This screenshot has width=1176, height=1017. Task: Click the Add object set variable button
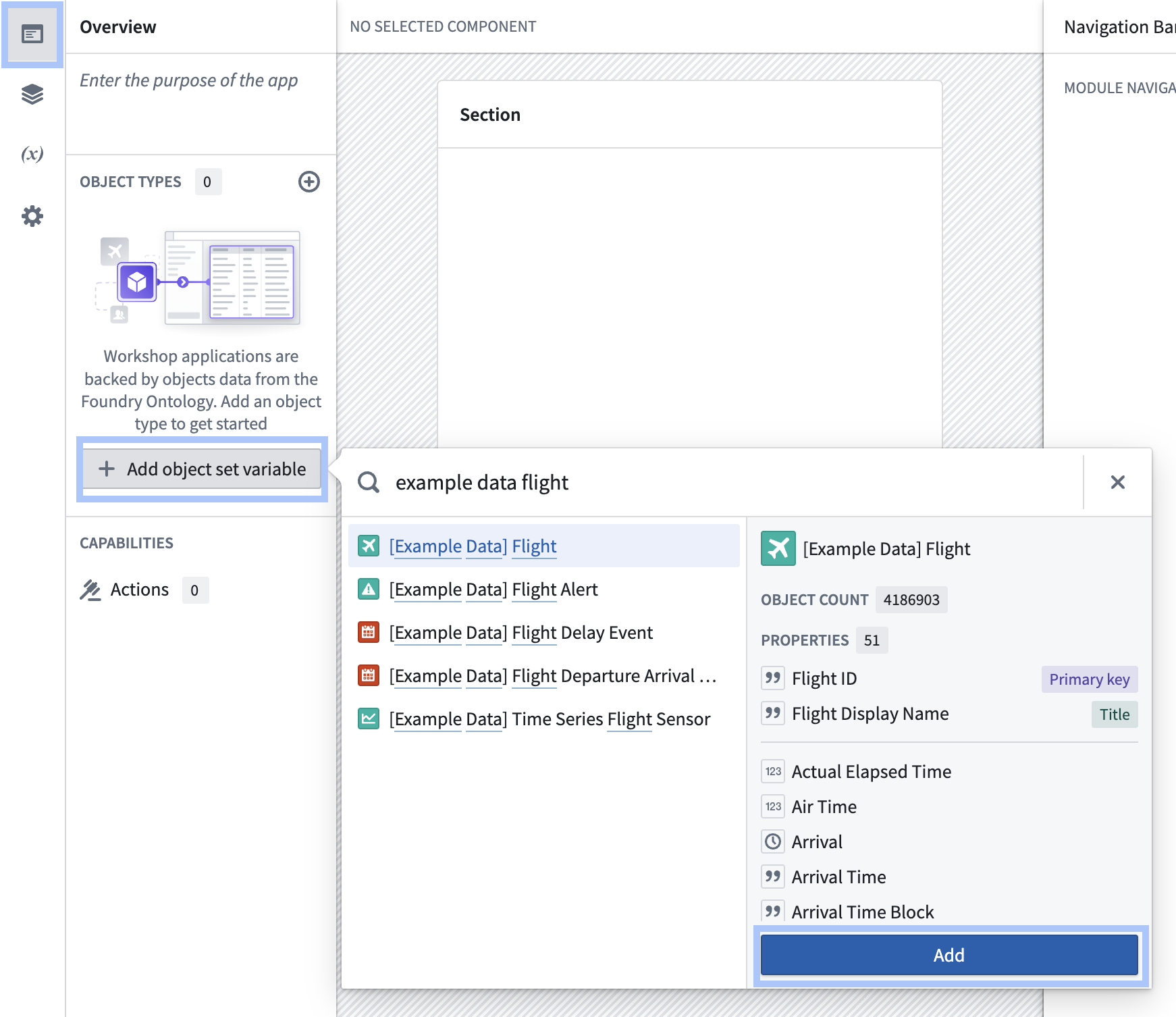pos(202,469)
